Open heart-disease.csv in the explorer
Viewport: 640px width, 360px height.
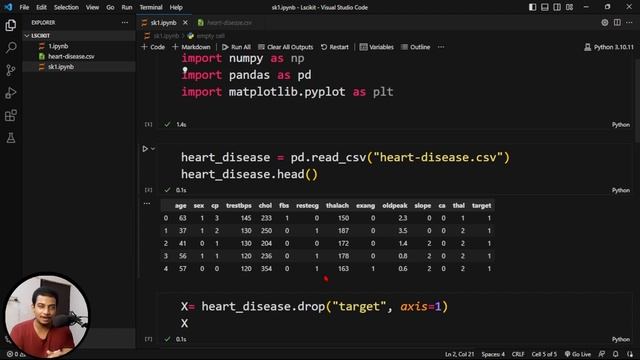71,56
